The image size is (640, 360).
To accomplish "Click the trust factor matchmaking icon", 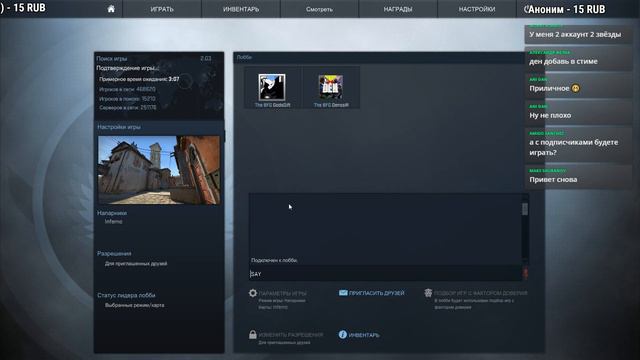I will pyautogui.click(x=428, y=293).
